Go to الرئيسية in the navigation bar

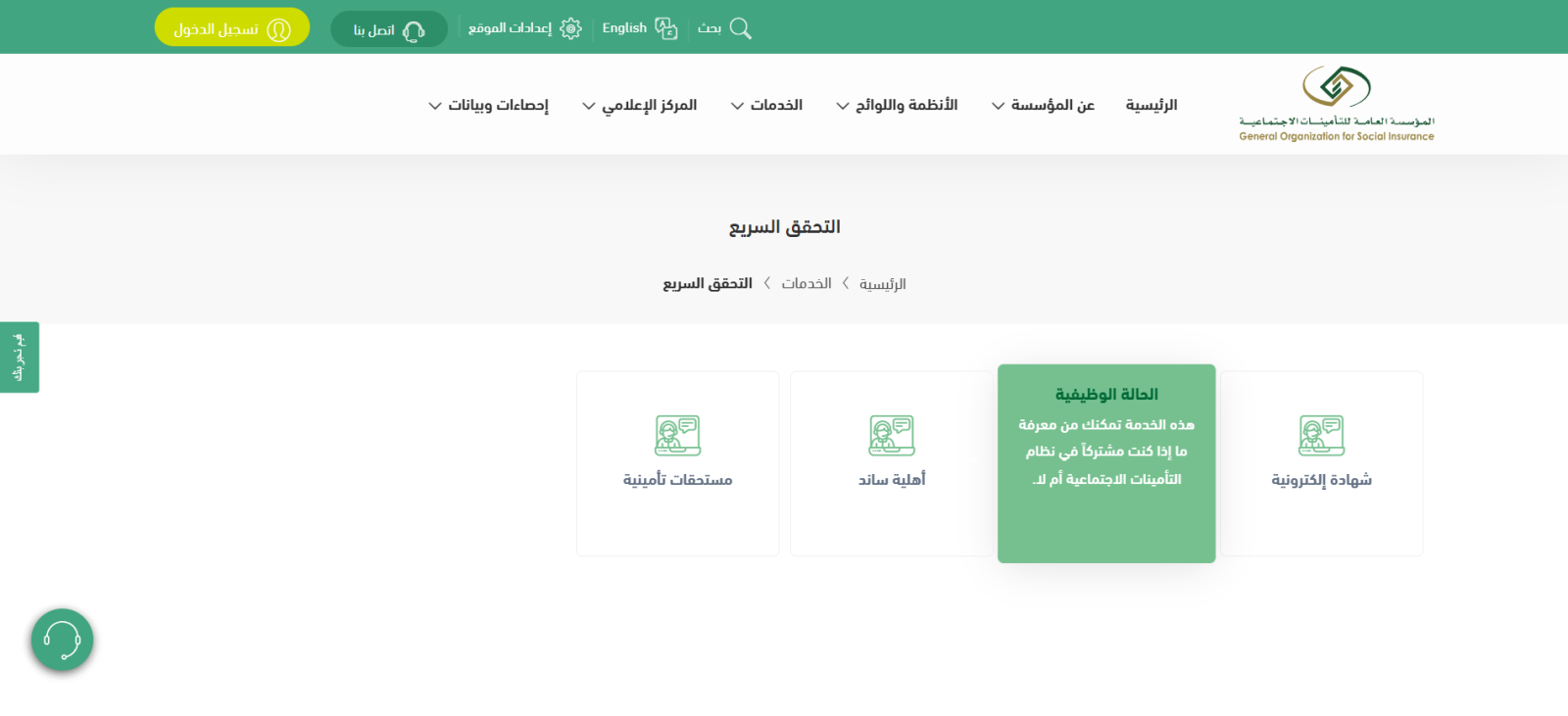[x=1151, y=105]
